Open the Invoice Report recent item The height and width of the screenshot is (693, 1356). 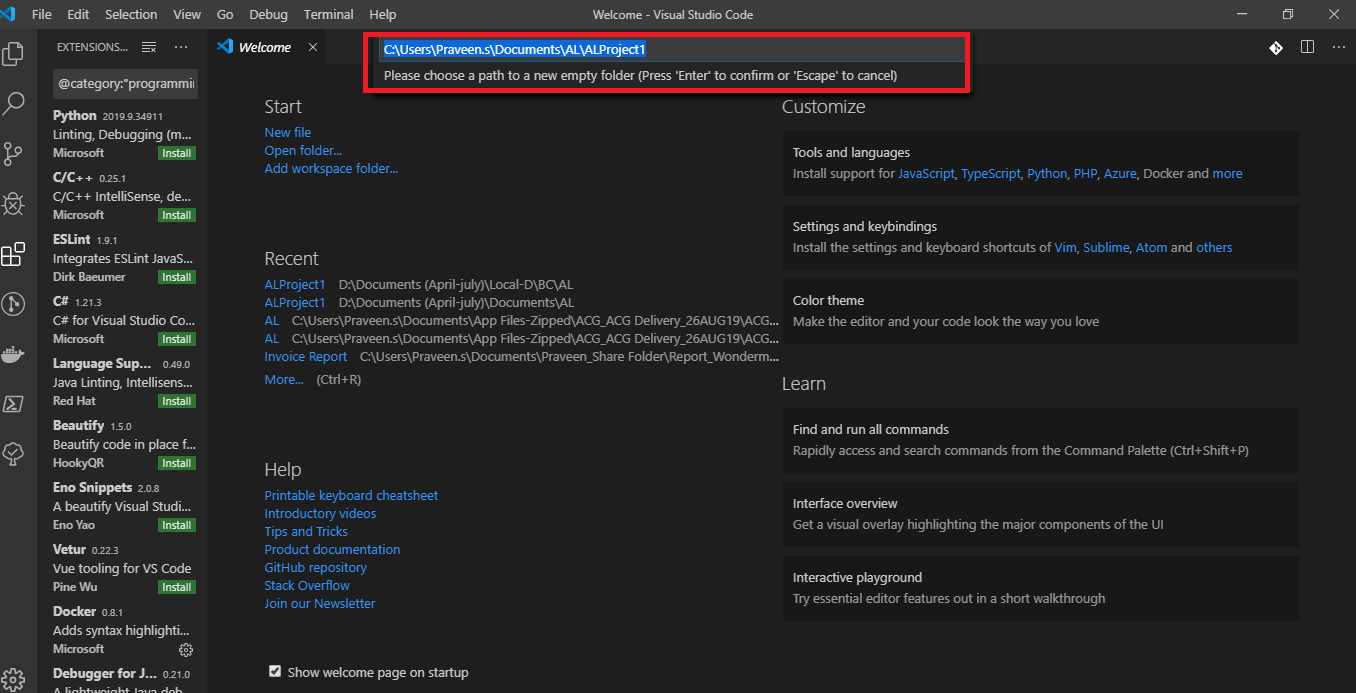coord(306,356)
